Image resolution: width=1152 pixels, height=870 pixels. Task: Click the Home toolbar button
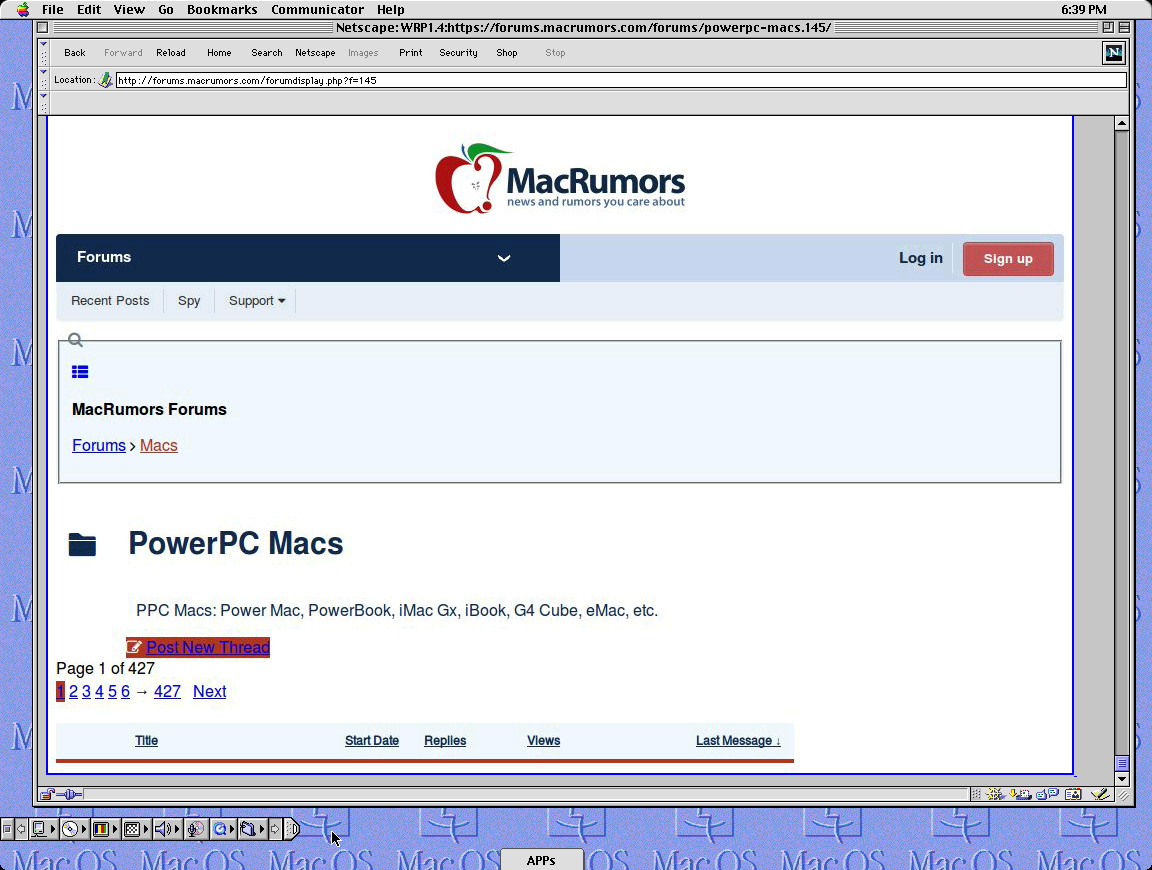[219, 53]
